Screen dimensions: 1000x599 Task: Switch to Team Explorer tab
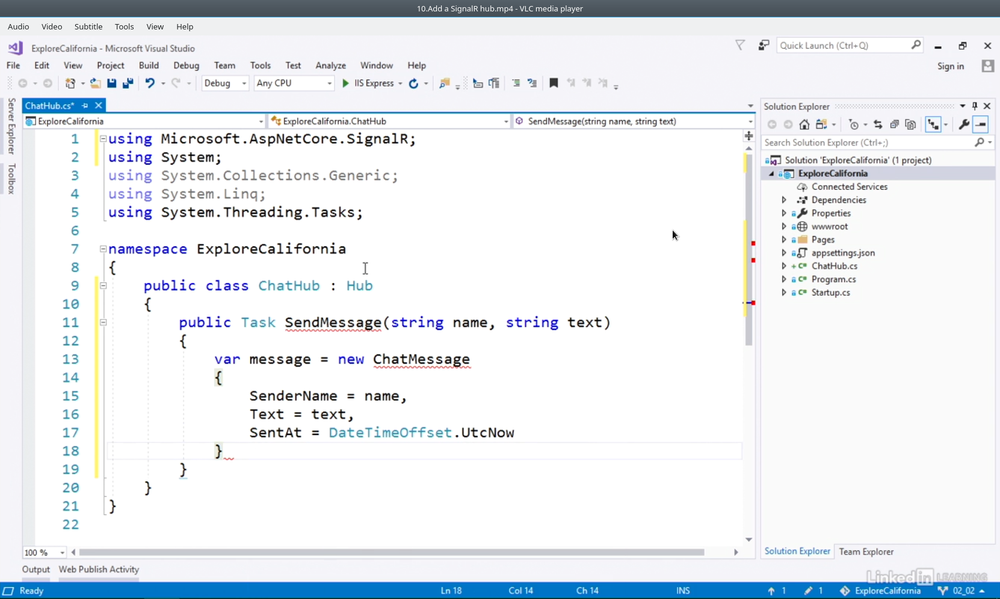click(866, 552)
